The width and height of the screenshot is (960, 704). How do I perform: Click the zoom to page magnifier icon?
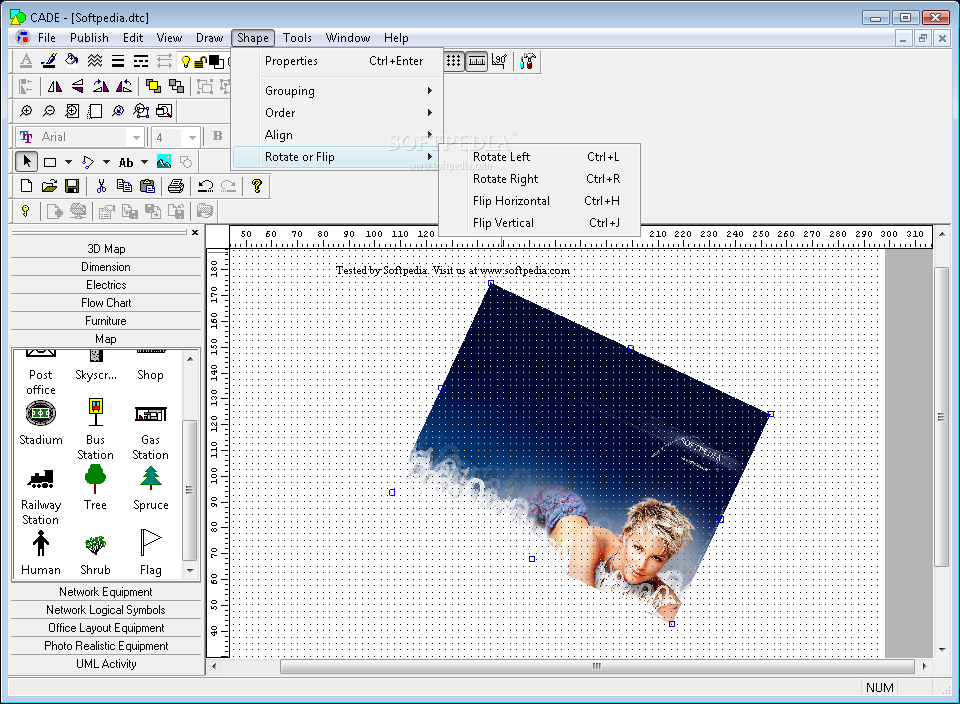pyautogui.click(x=72, y=111)
